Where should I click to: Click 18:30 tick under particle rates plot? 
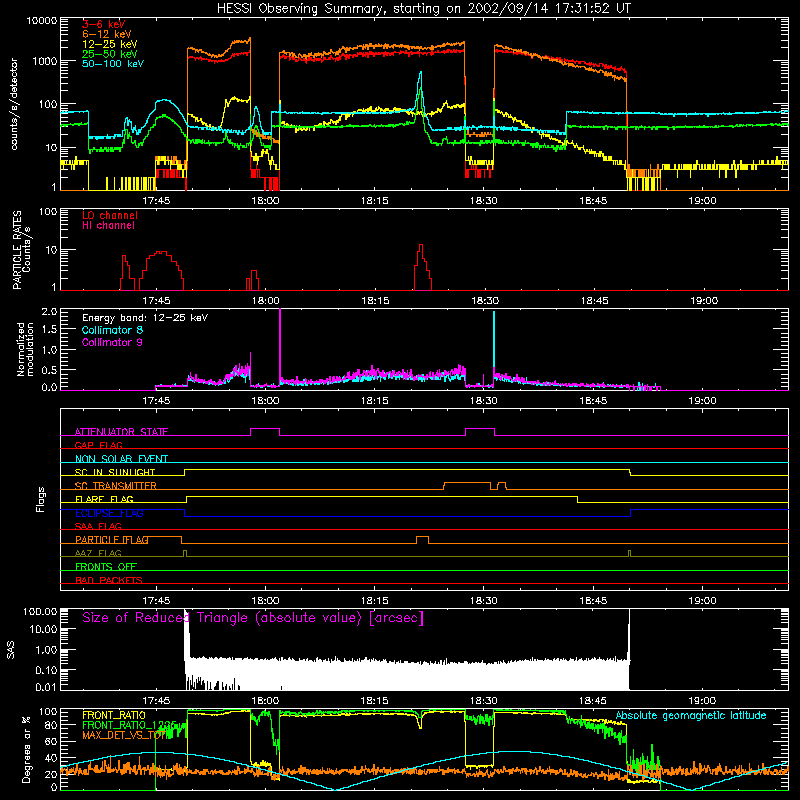point(484,301)
